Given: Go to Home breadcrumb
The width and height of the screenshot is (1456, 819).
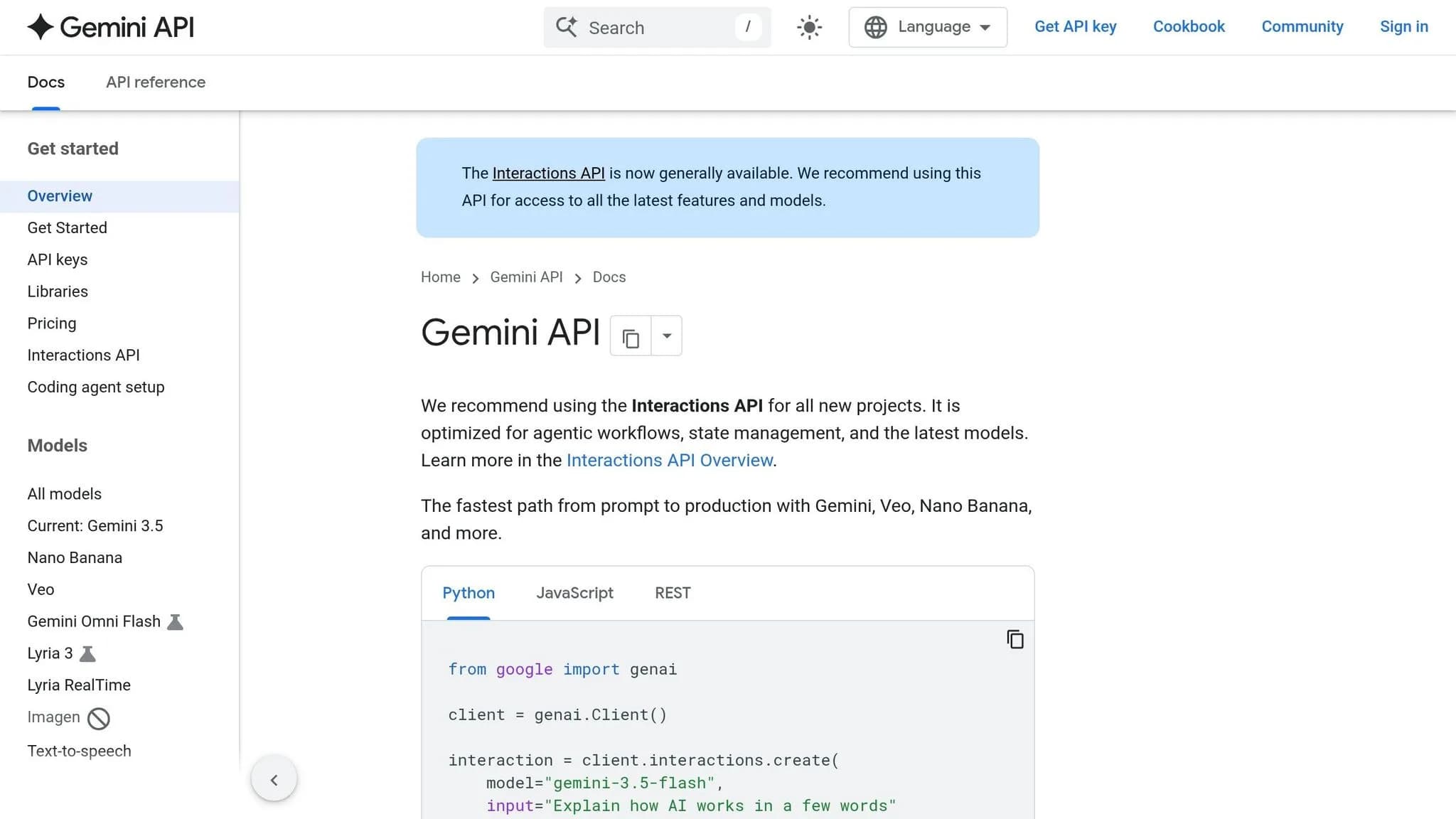Looking at the screenshot, I should (x=440, y=277).
